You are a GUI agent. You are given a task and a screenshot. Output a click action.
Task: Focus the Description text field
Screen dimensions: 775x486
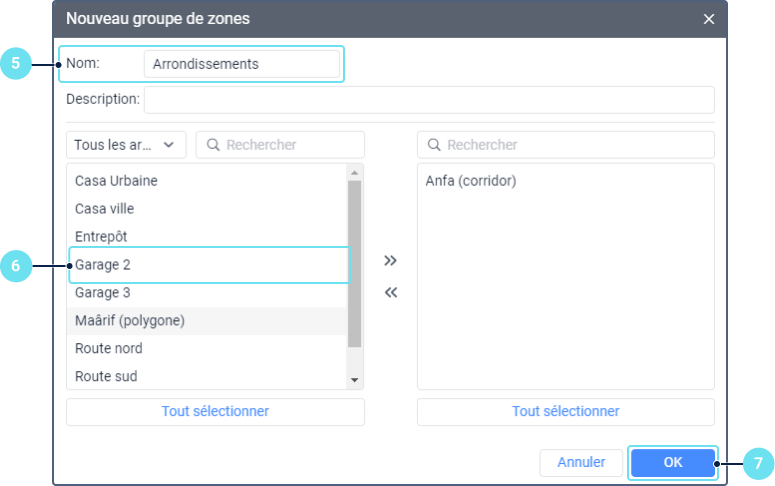[x=429, y=99]
